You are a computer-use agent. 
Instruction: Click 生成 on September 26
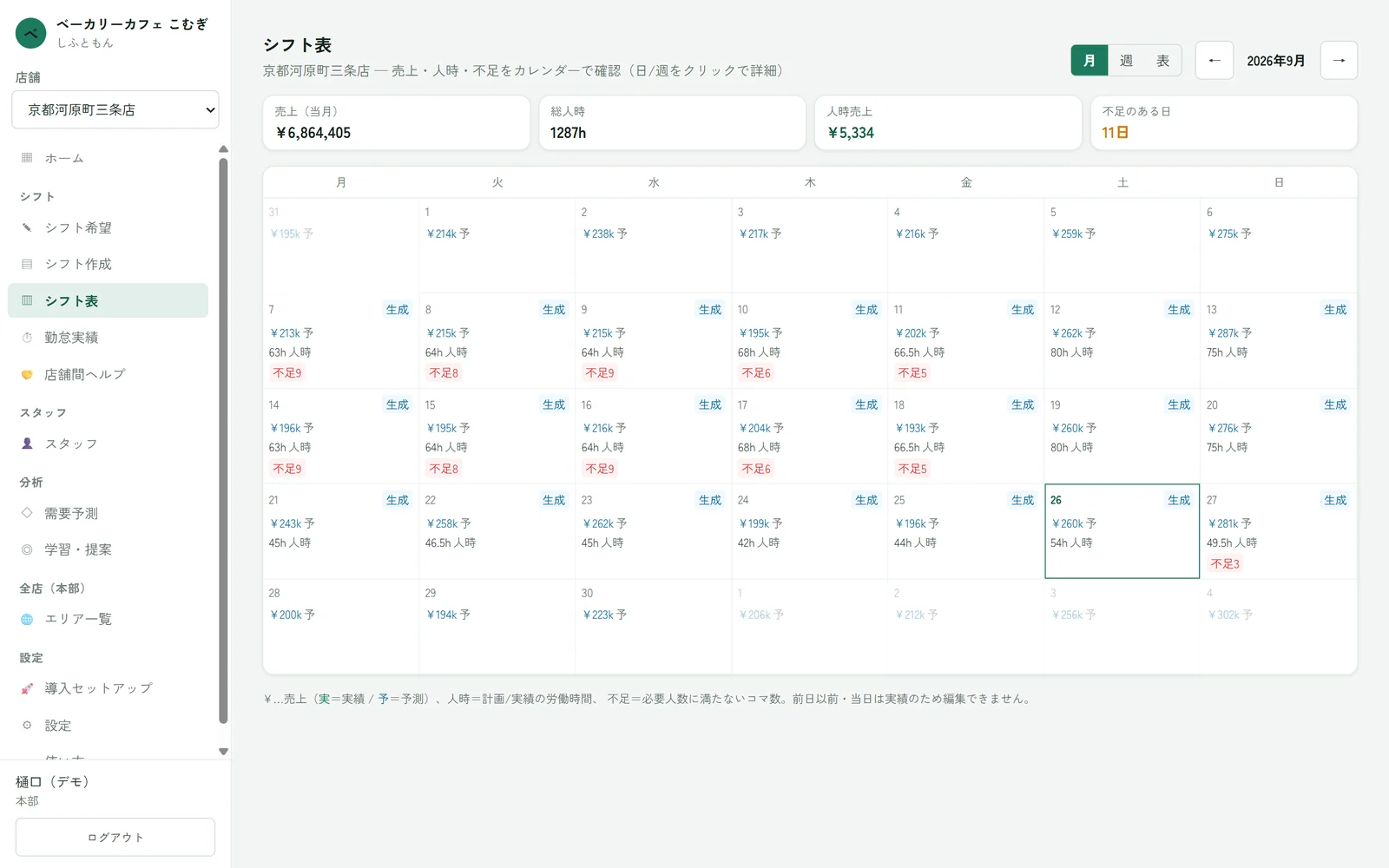click(1179, 500)
